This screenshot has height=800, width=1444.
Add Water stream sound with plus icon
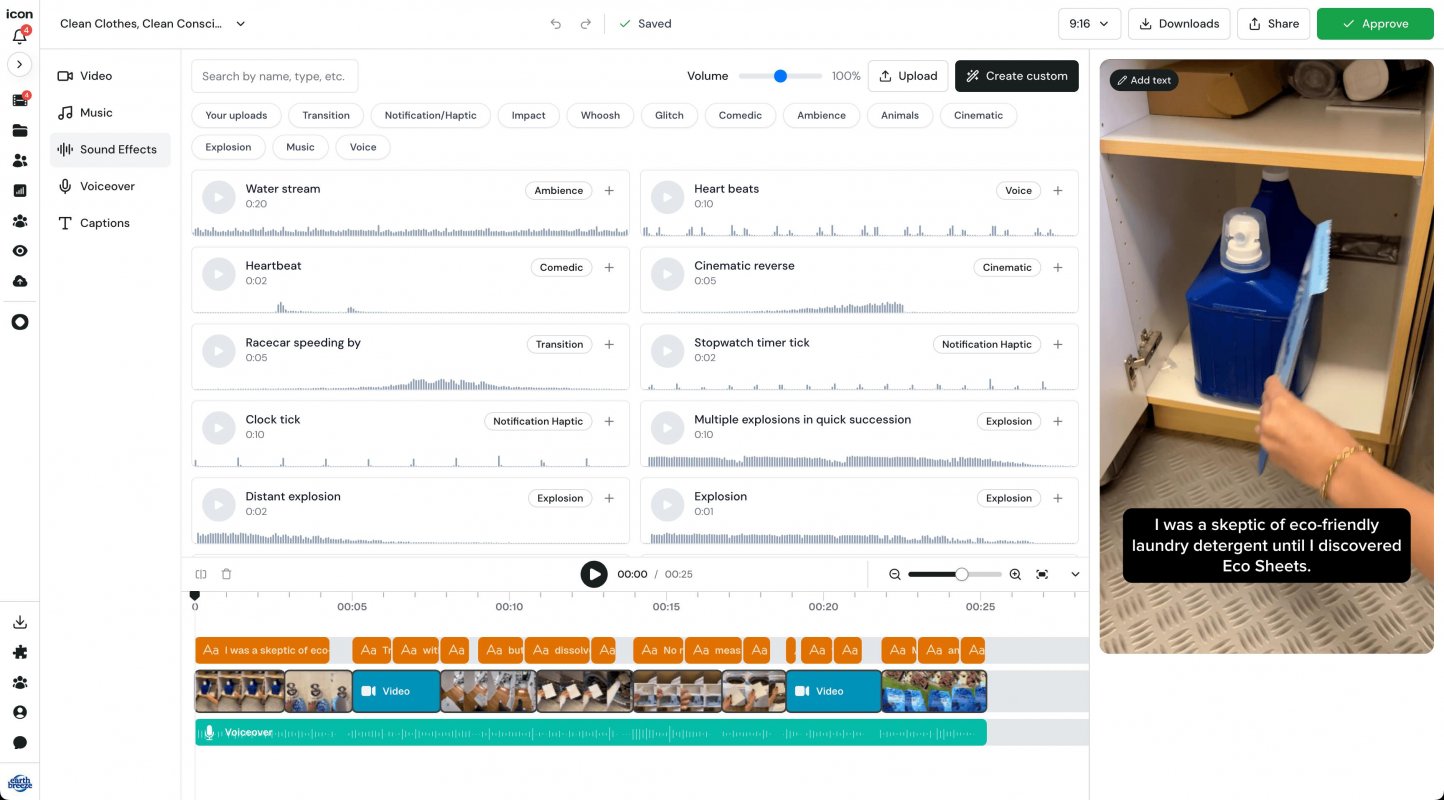(x=609, y=190)
